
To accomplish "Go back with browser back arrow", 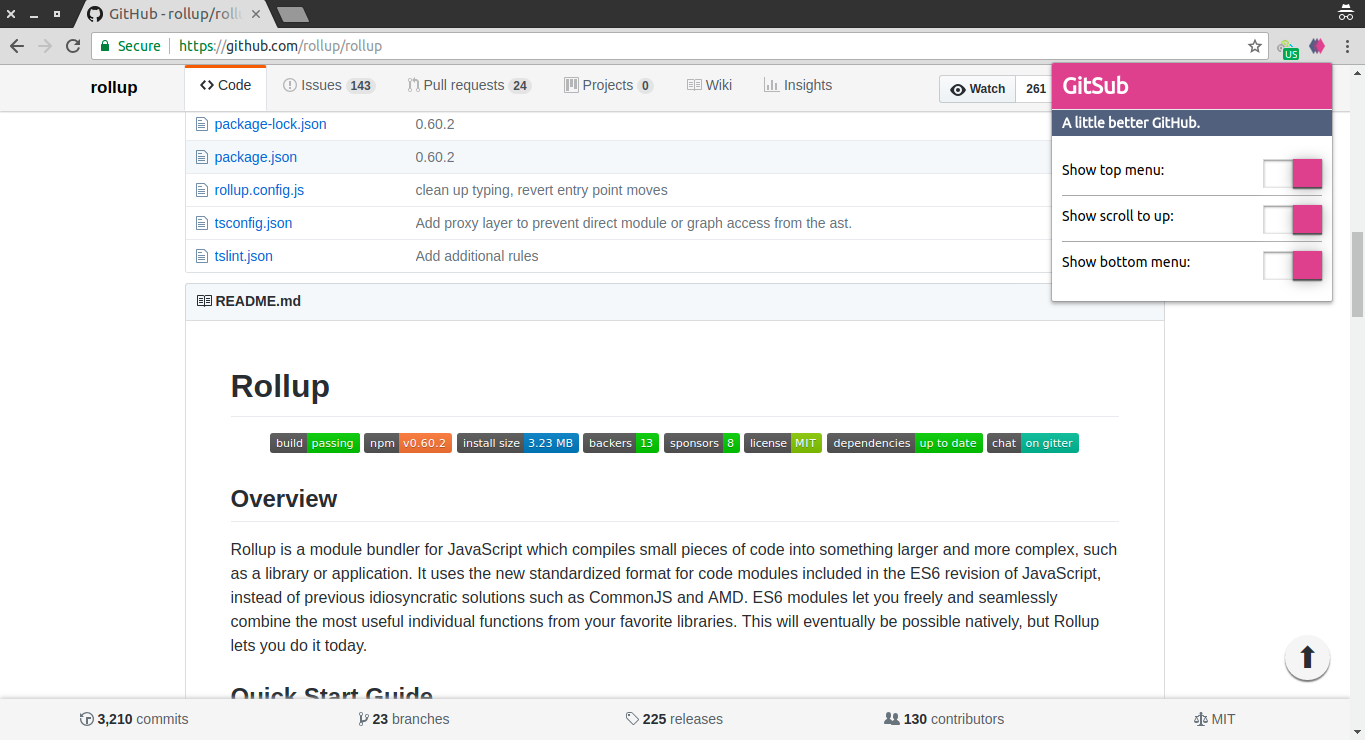I will [17, 46].
